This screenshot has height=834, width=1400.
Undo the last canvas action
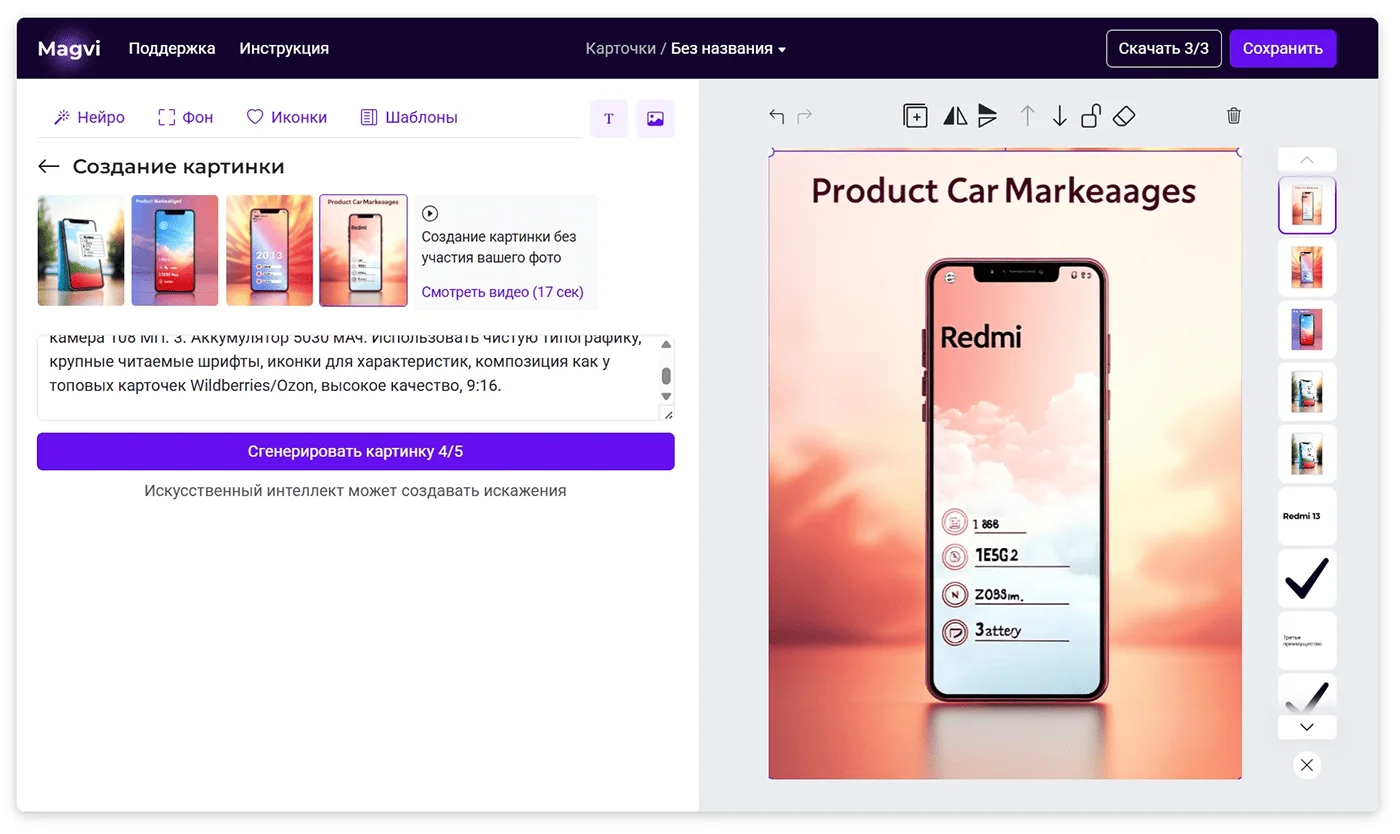(x=776, y=117)
